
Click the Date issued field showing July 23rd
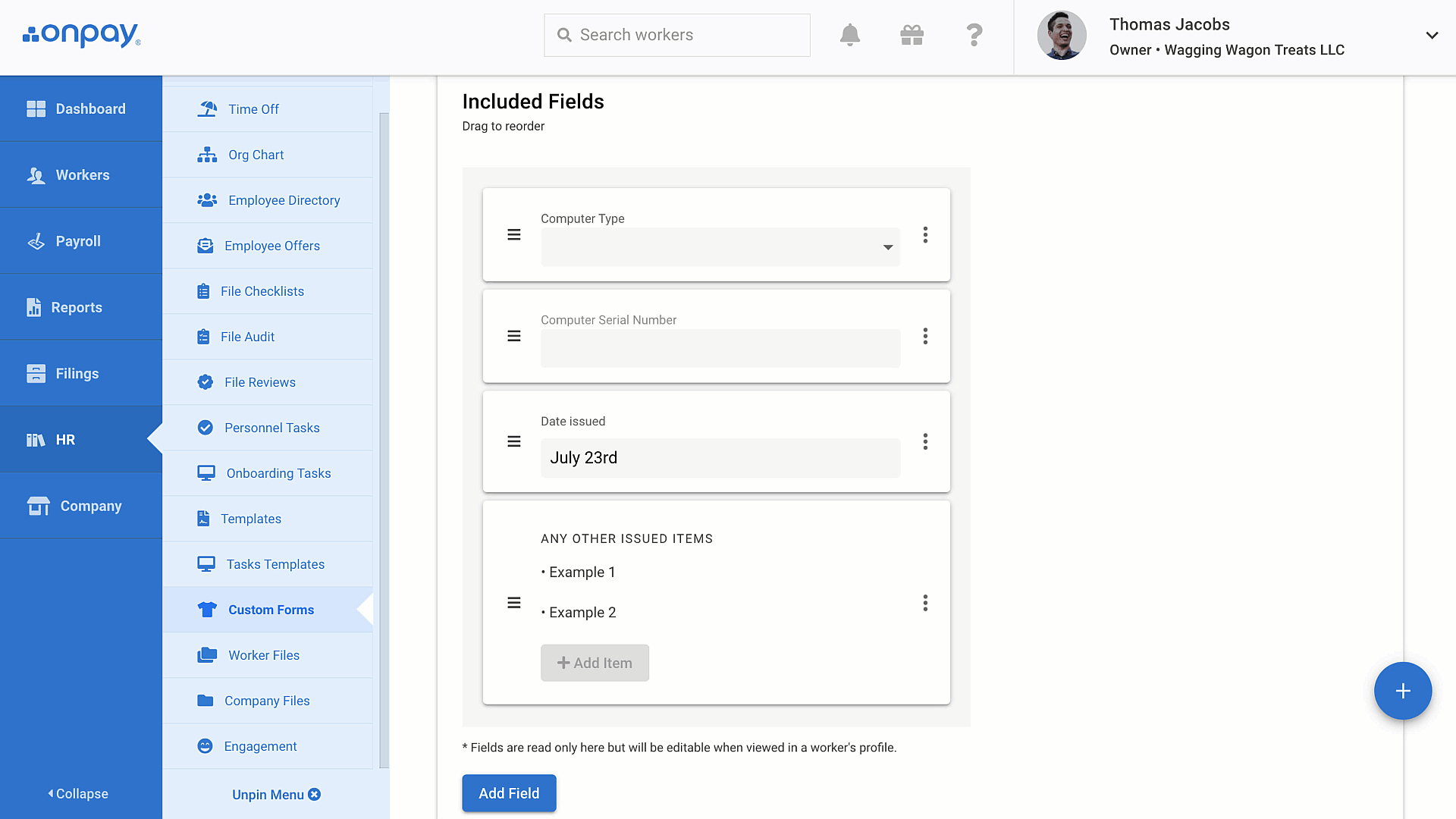720,458
